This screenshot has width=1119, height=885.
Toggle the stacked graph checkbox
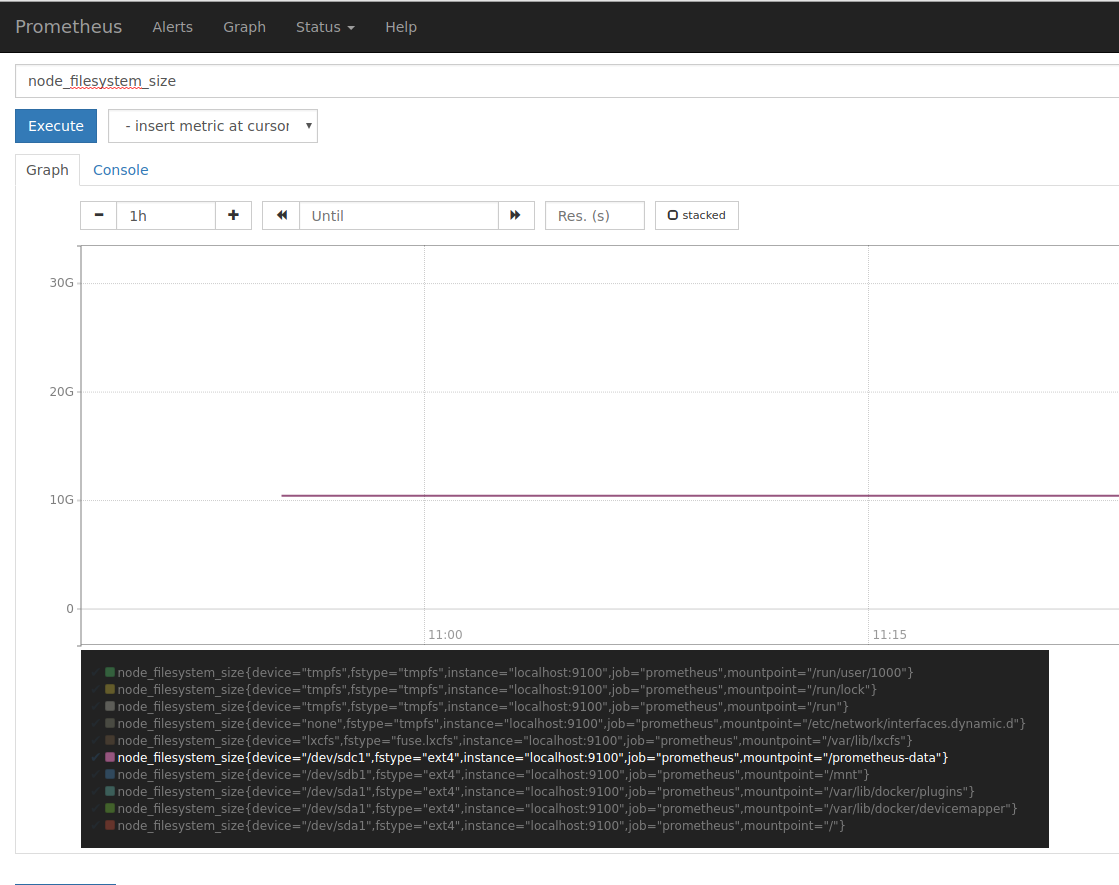coord(697,216)
